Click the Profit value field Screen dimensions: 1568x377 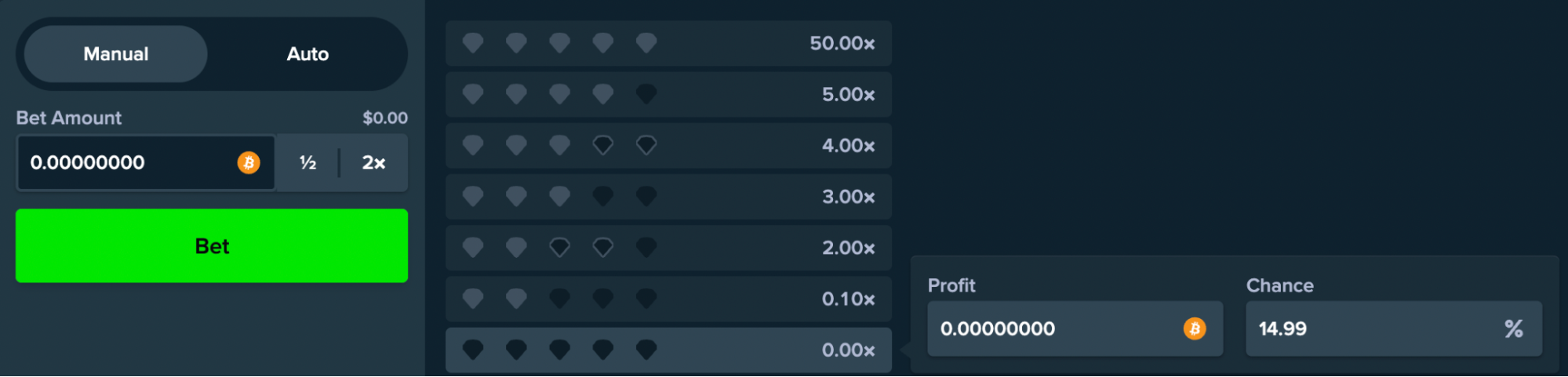pyautogui.click(x=1051, y=329)
